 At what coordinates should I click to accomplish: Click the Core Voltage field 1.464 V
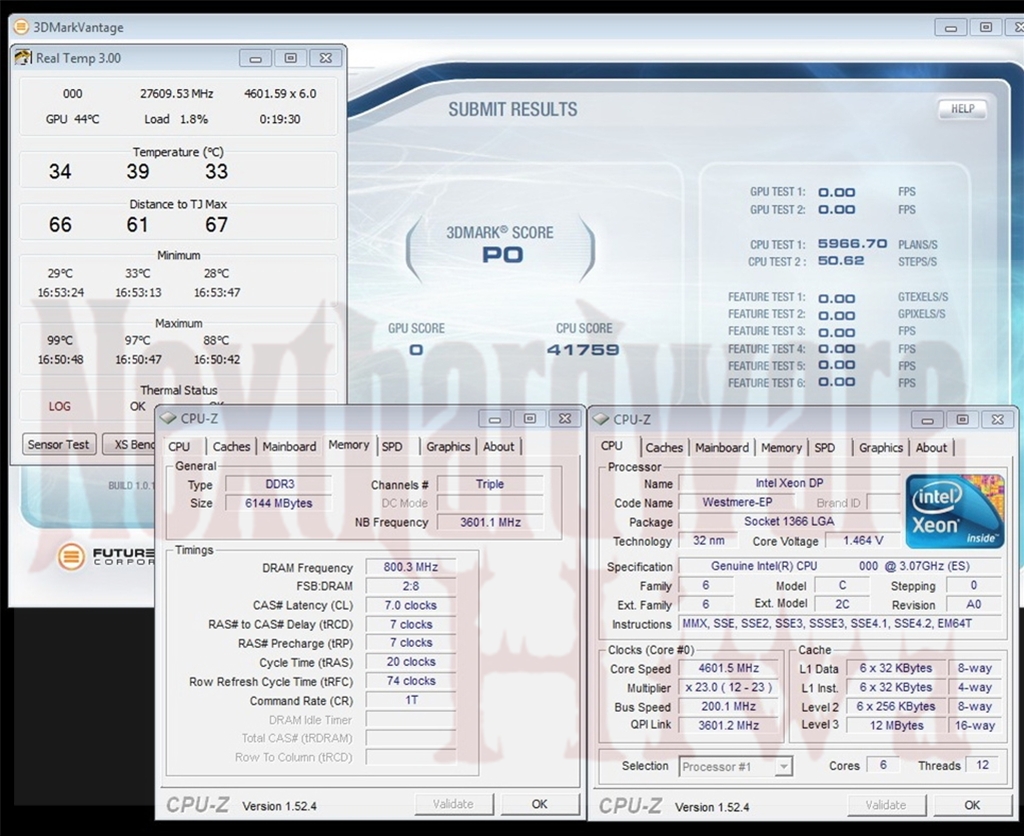point(863,541)
